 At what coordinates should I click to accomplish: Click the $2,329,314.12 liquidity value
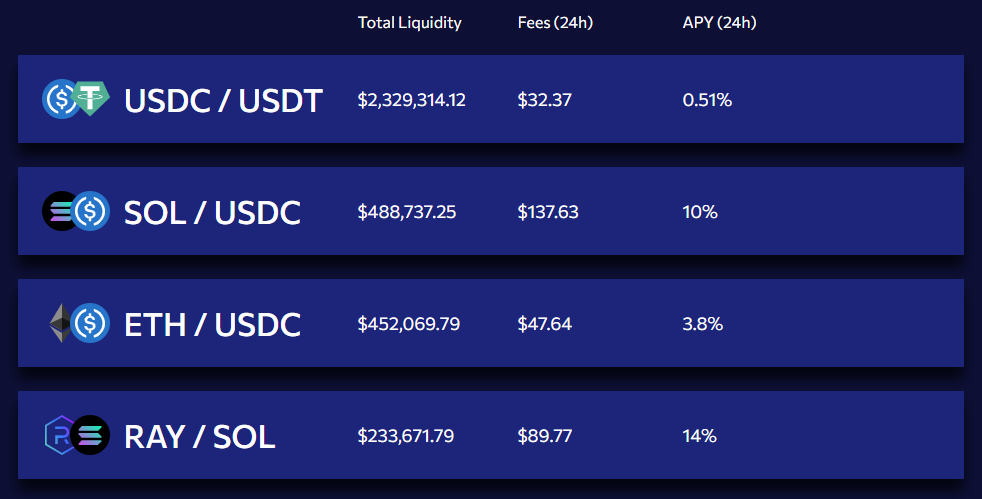pyautogui.click(x=411, y=100)
